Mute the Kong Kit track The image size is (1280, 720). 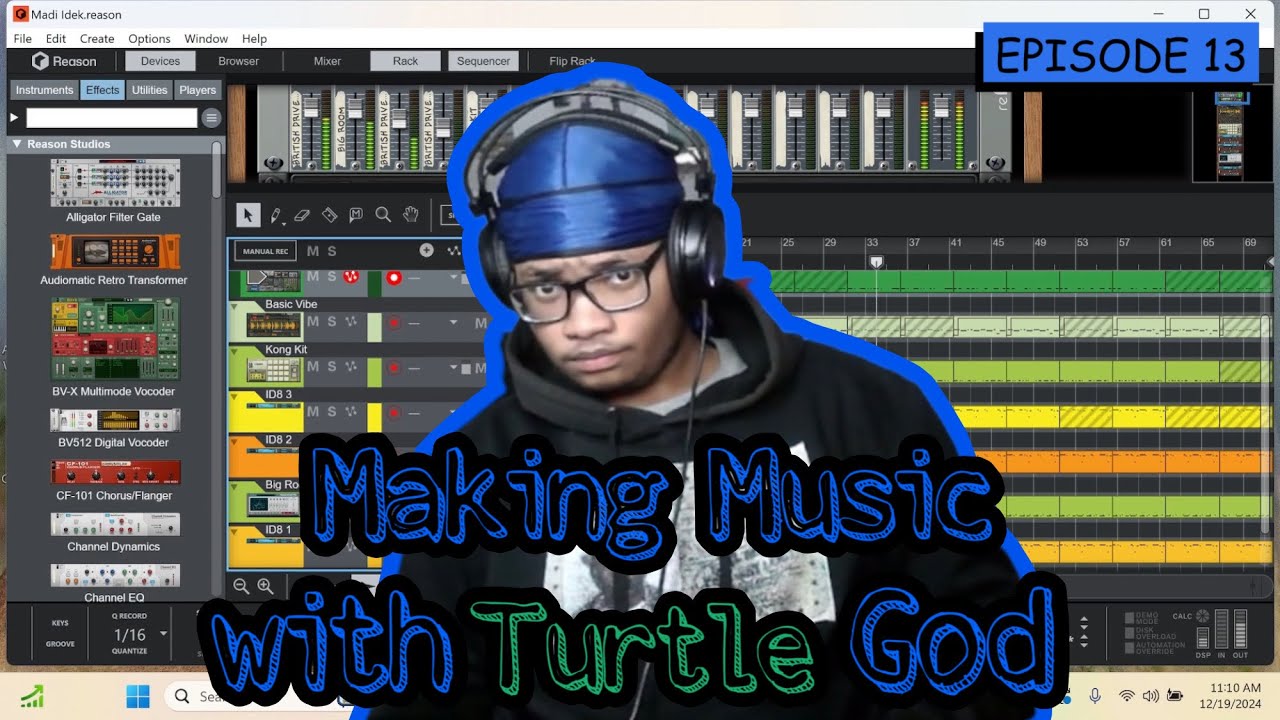click(313, 367)
